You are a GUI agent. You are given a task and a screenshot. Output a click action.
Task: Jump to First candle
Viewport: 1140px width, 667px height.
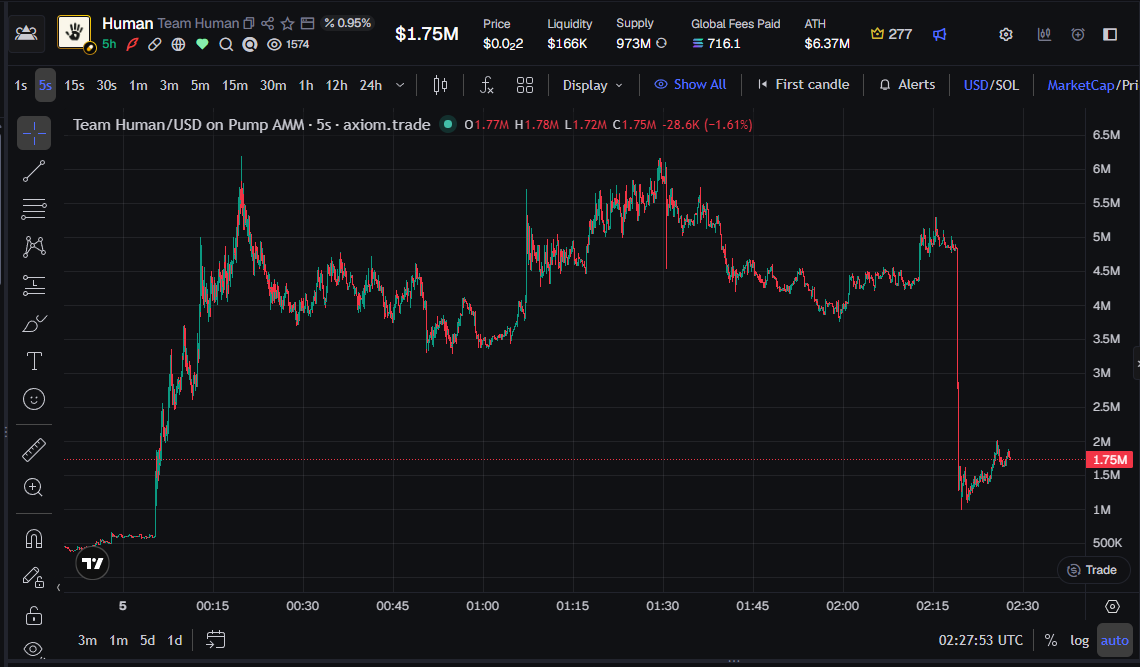(x=803, y=84)
